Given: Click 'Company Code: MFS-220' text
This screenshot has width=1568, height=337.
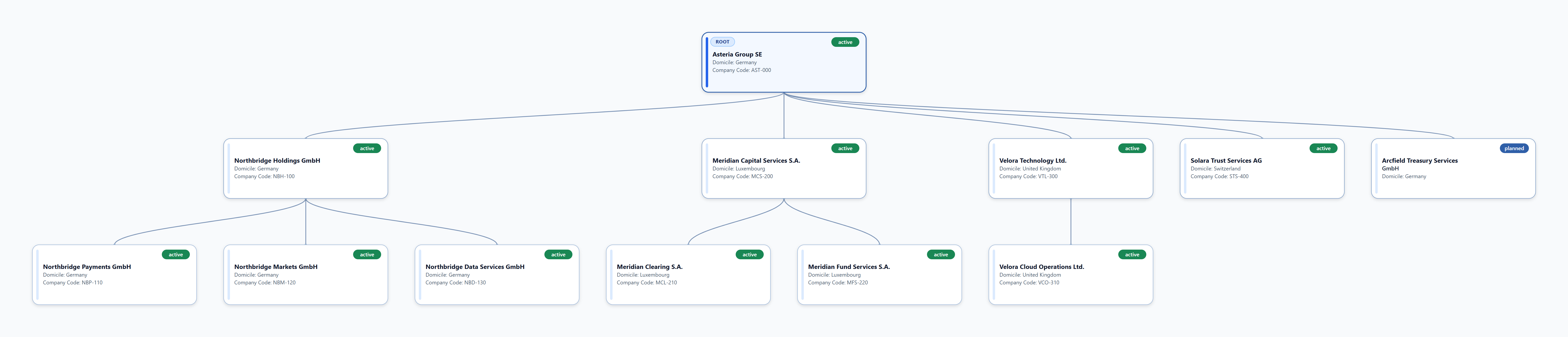Looking at the screenshot, I should click(838, 283).
